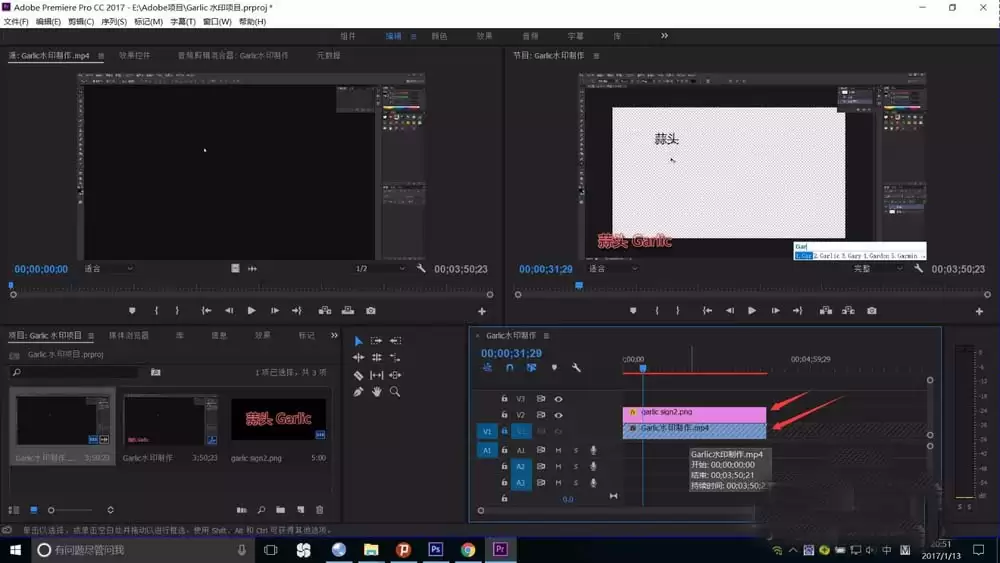
Task: Choose the Track Select Forward tool
Action: [377, 341]
